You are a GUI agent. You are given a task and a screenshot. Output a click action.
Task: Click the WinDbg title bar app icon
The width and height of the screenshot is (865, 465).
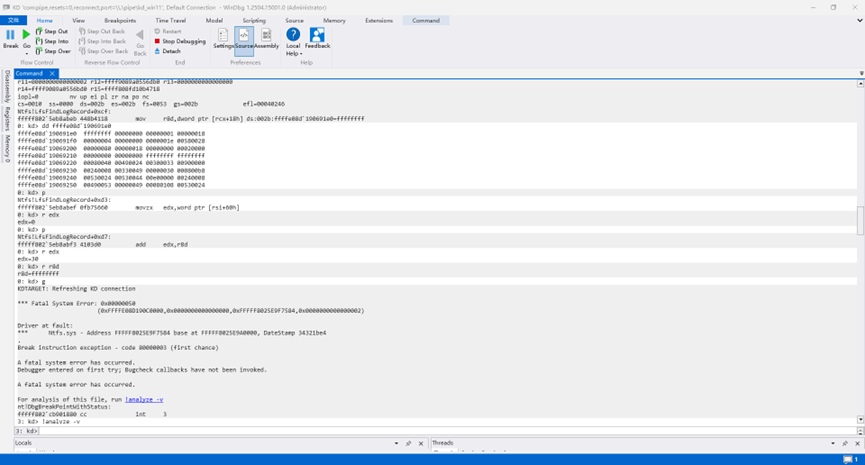[7, 7]
